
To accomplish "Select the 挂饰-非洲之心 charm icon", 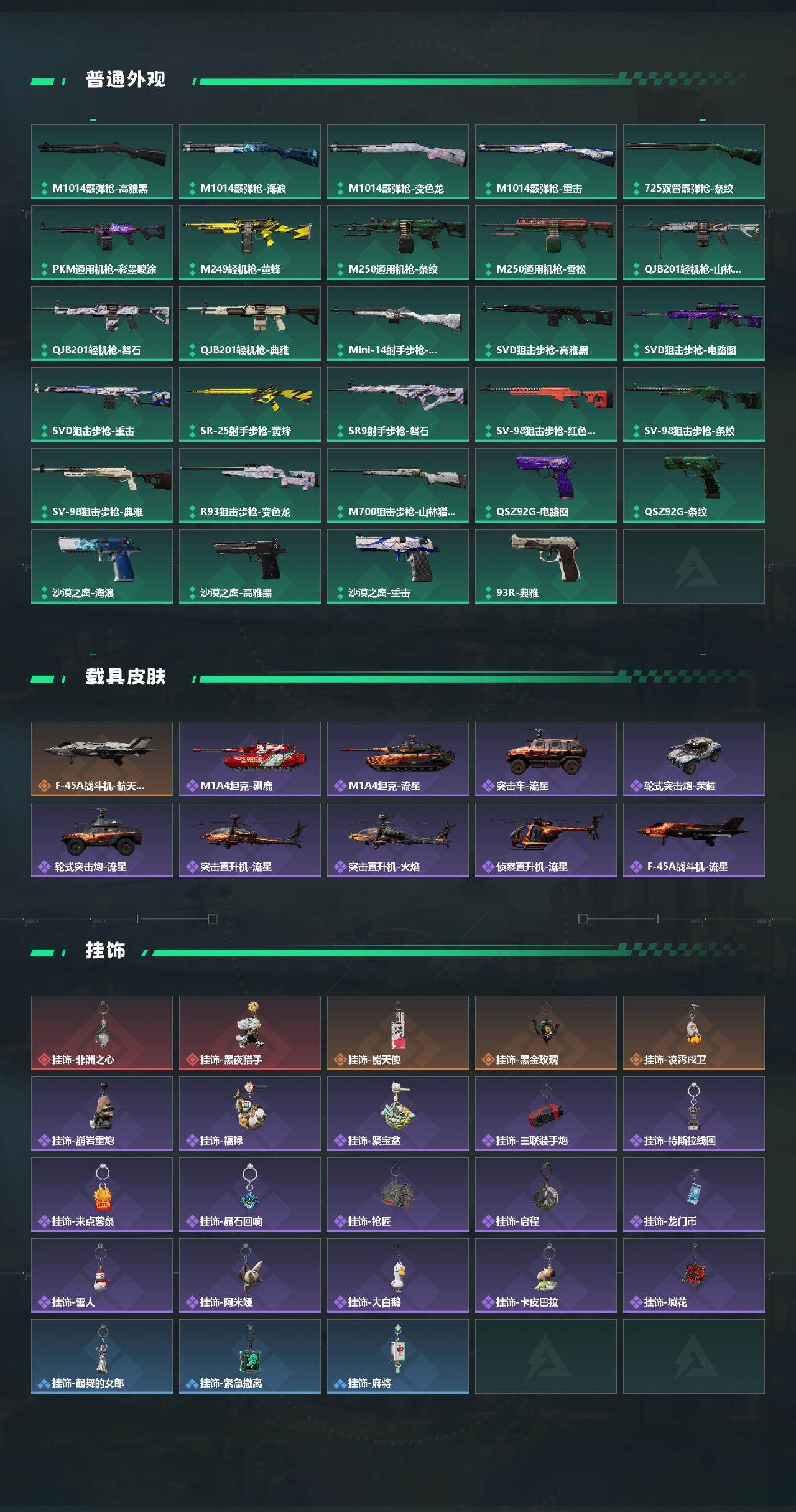I will coord(102,1033).
